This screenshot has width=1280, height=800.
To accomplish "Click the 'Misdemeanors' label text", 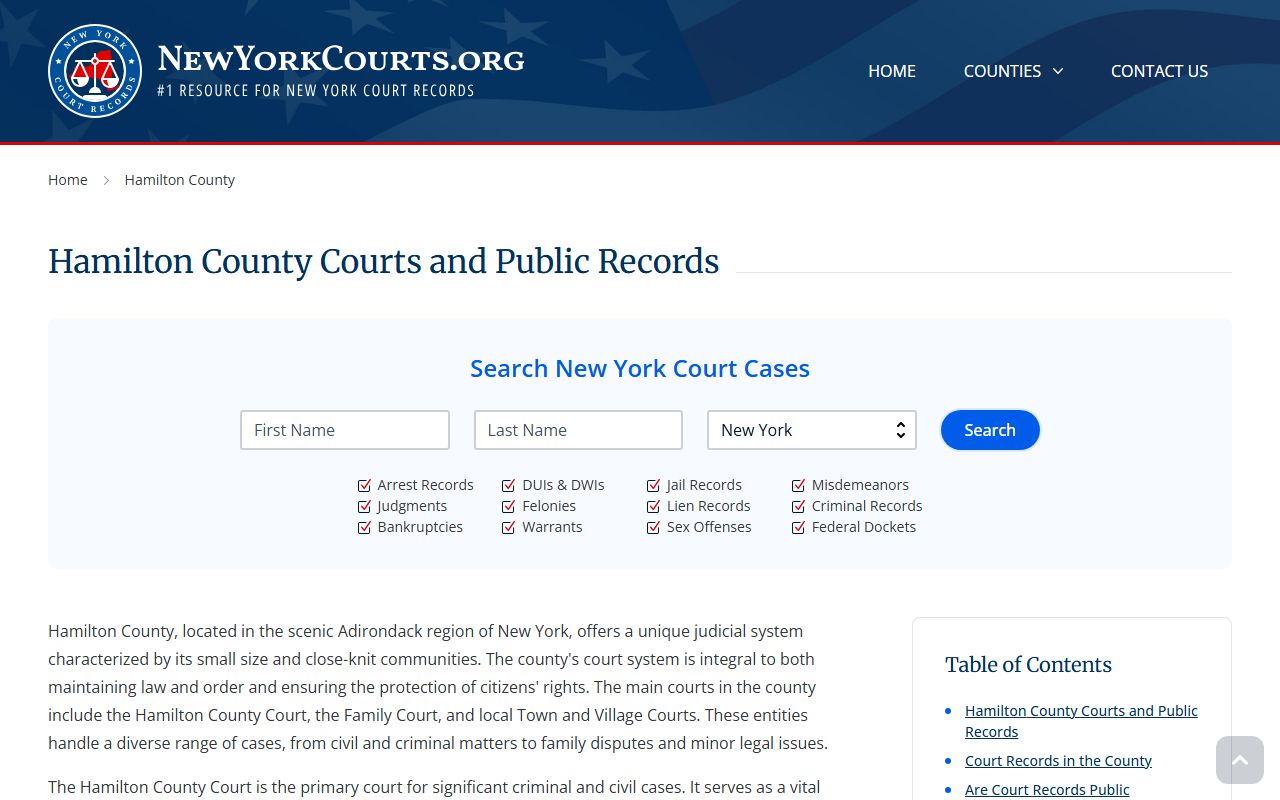I will [x=860, y=485].
